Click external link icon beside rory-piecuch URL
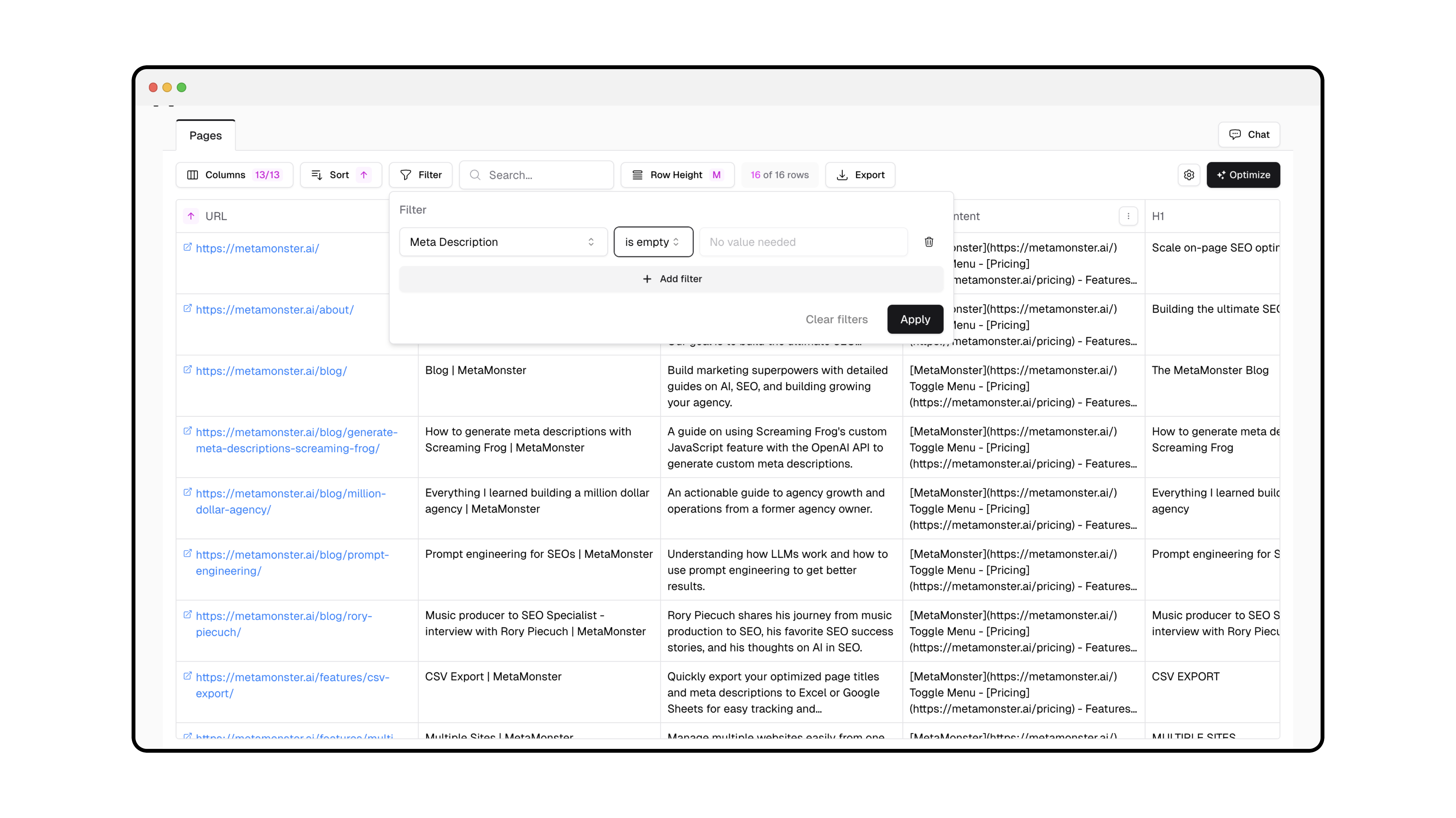Viewport: 1456px width, 818px height. point(188,615)
